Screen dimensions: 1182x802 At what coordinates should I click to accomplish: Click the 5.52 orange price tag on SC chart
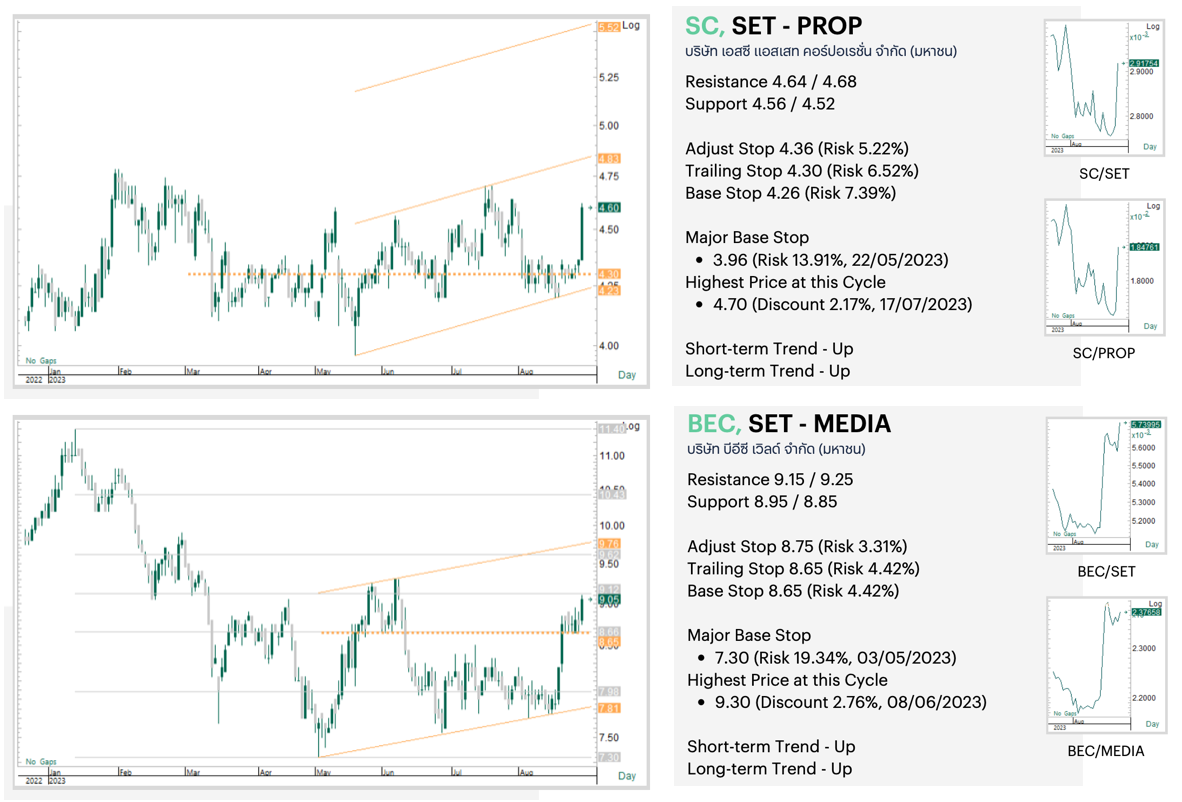point(609,27)
